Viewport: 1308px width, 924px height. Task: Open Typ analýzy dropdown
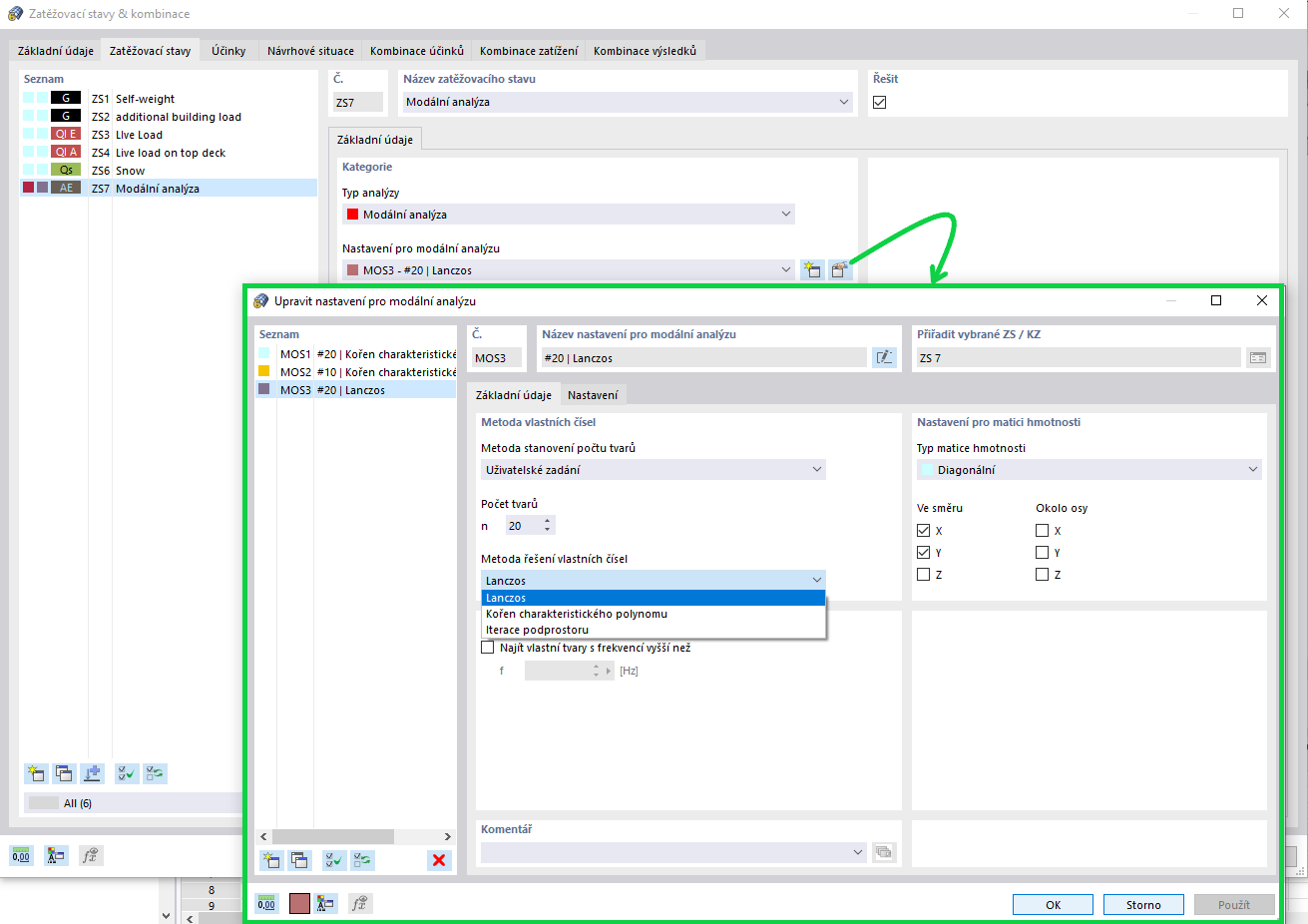[x=569, y=214]
